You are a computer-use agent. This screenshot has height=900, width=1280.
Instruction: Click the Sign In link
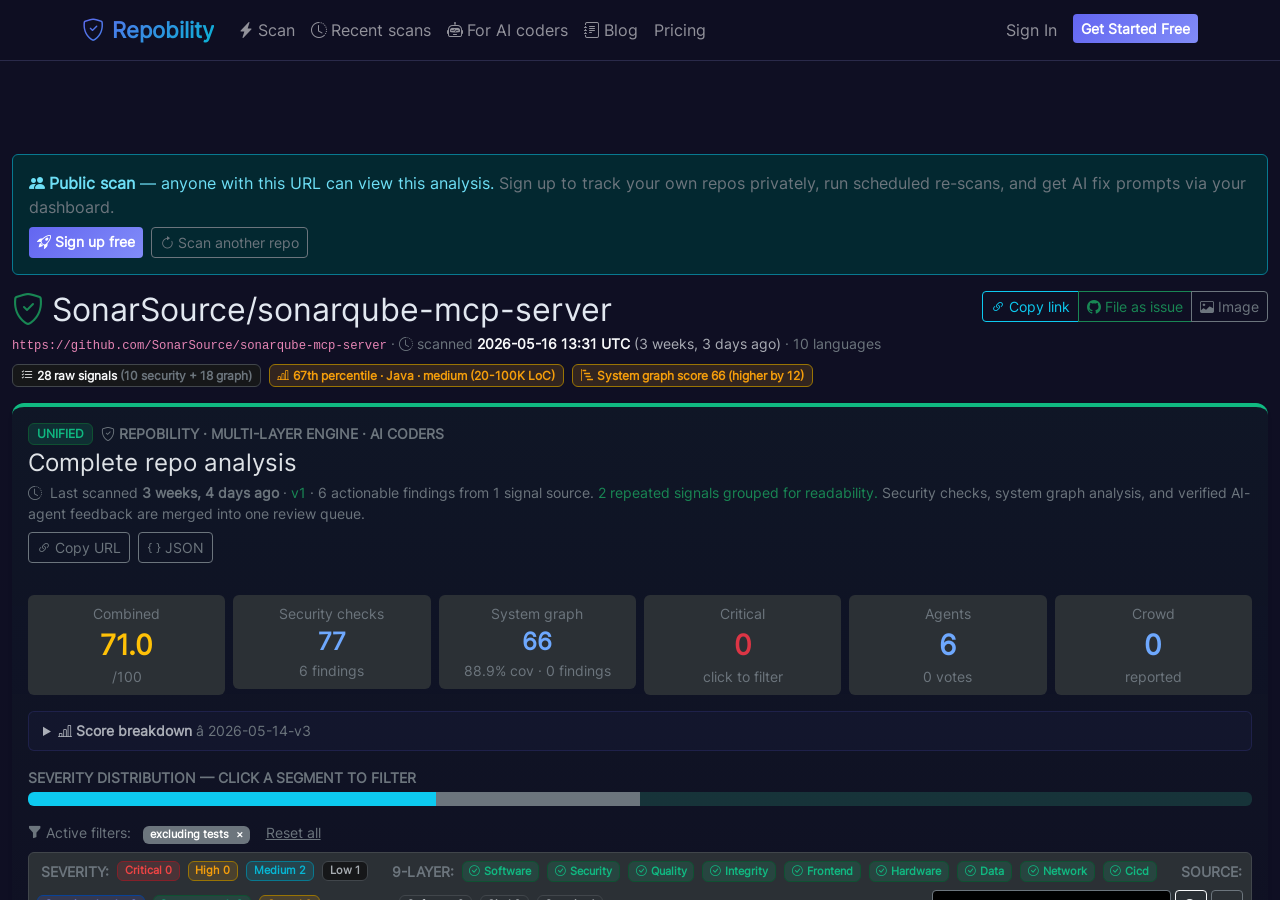coord(1031,30)
